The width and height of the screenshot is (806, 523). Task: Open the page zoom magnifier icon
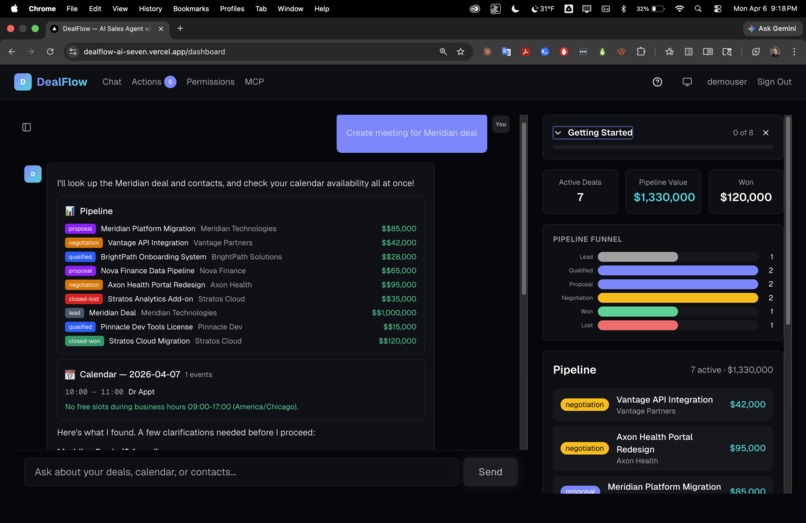(443, 51)
